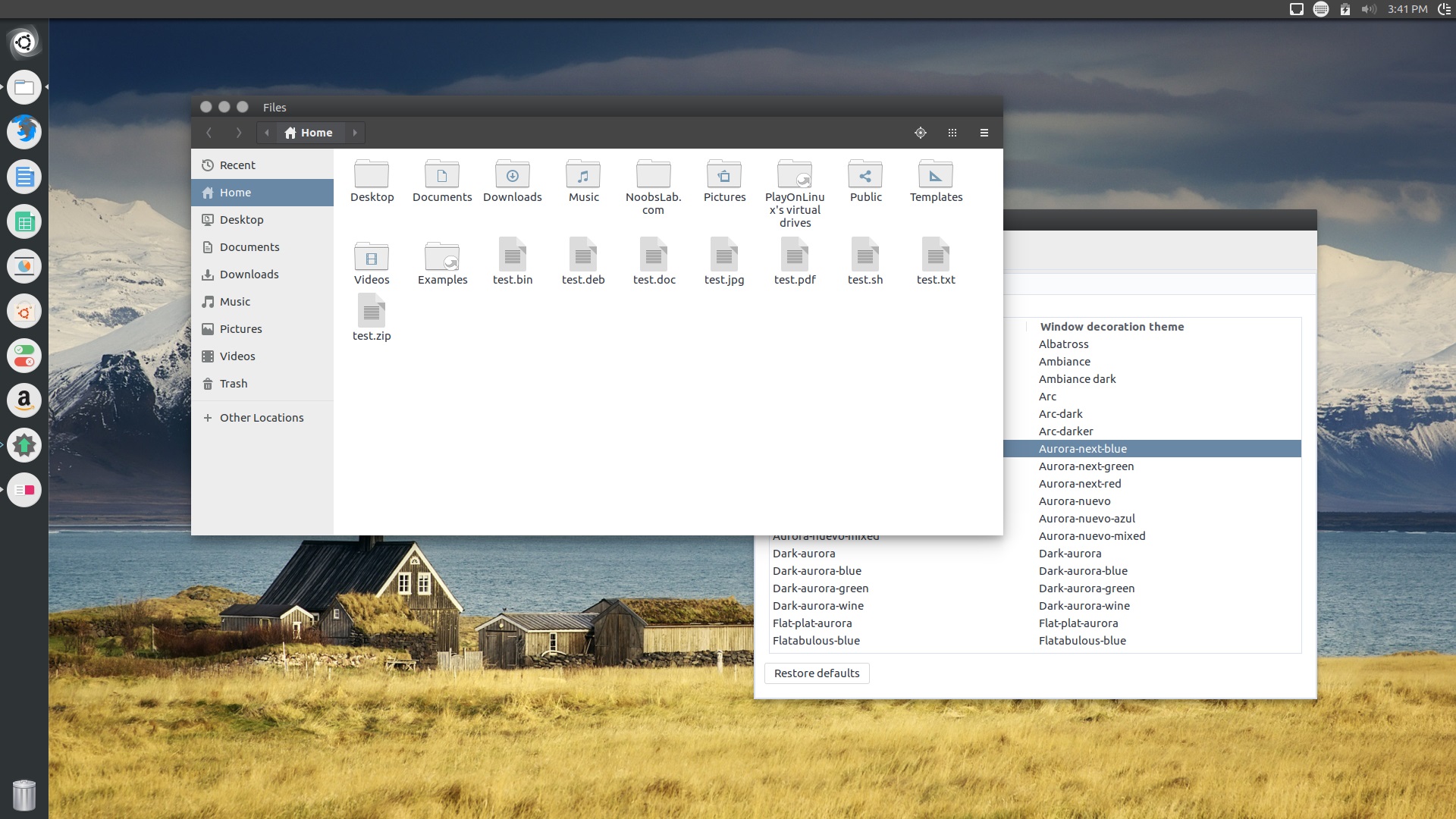Navigate back using the previous arrow
The height and width of the screenshot is (819, 1456).
click(x=209, y=132)
